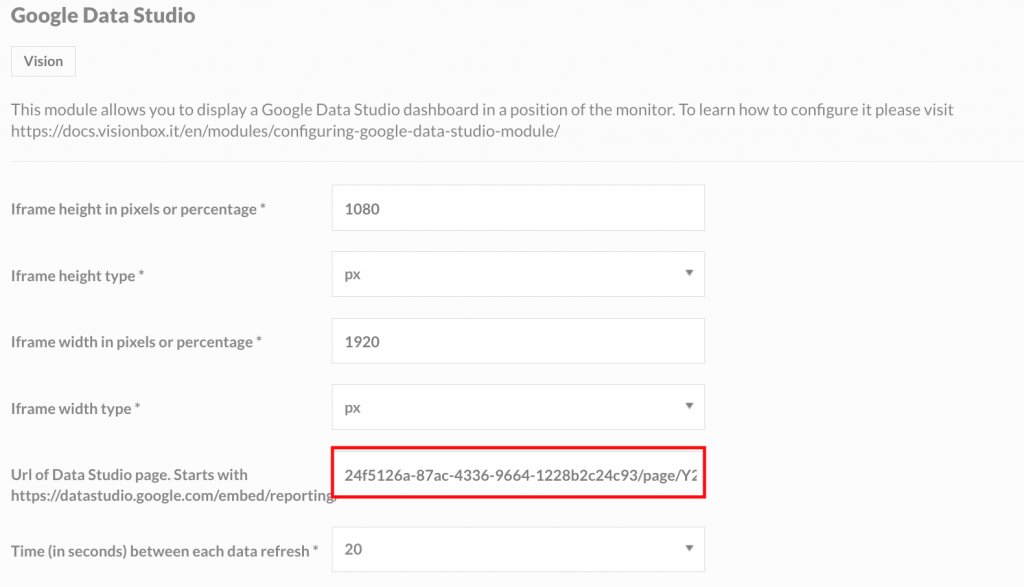This screenshot has height=587, width=1024.
Task: Click the 'Iframe width type' label
Action: 75,409
